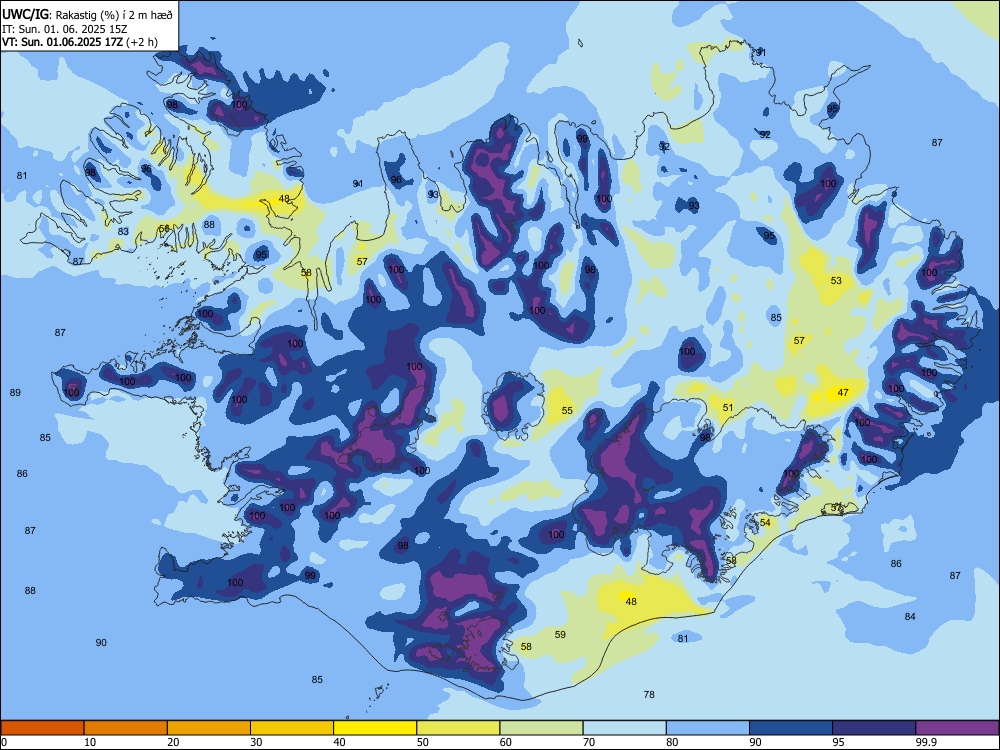Image resolution: width=1000 pixels, height=750 pixels.
Task: Pick the pale yellow 50–60 legend swatch
Action: 458,728
